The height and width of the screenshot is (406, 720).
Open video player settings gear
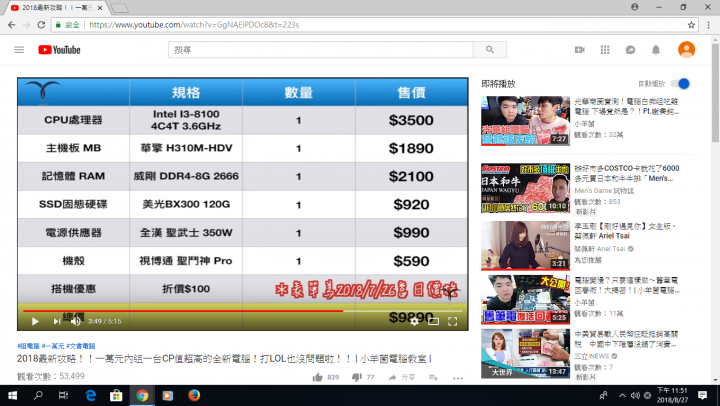(x=414, y=321)
